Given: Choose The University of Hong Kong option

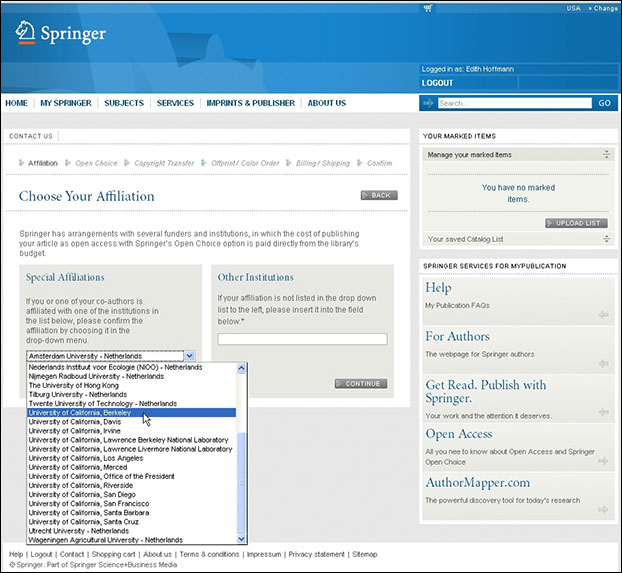Looking at the screenshot, I should (131, 385).
